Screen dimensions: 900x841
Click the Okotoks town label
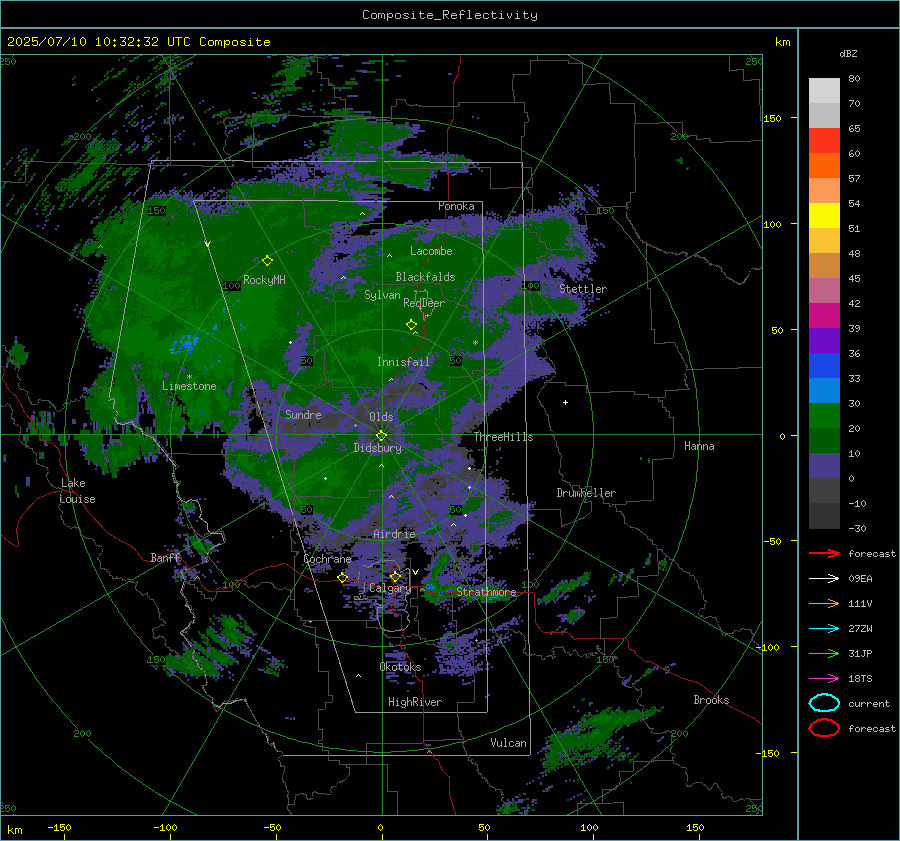pos(400,667)
